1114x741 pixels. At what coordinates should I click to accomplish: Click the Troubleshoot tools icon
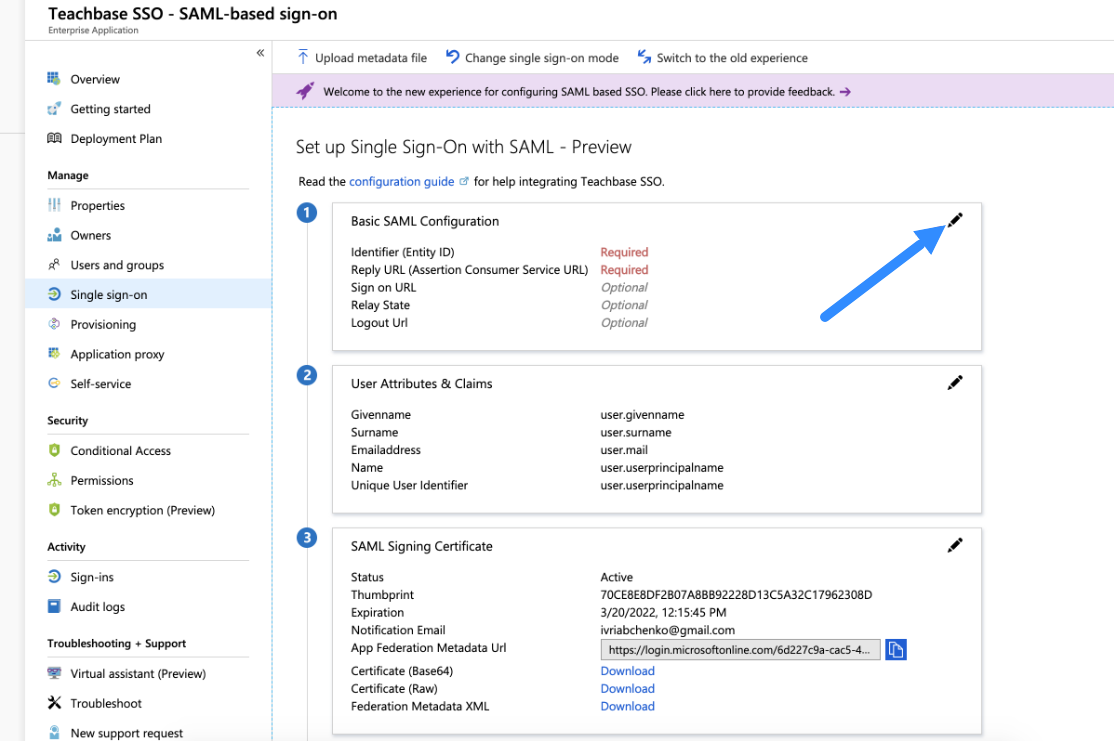(x=54, y=703)
